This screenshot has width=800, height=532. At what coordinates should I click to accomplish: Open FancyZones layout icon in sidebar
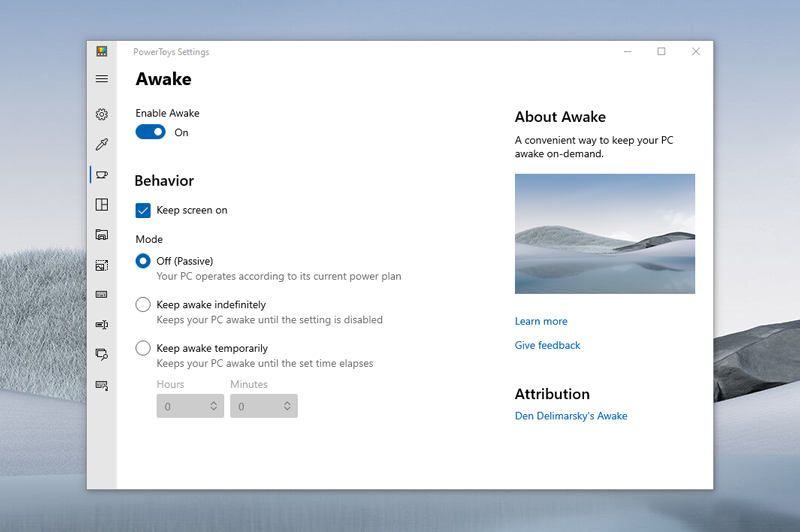101,205
